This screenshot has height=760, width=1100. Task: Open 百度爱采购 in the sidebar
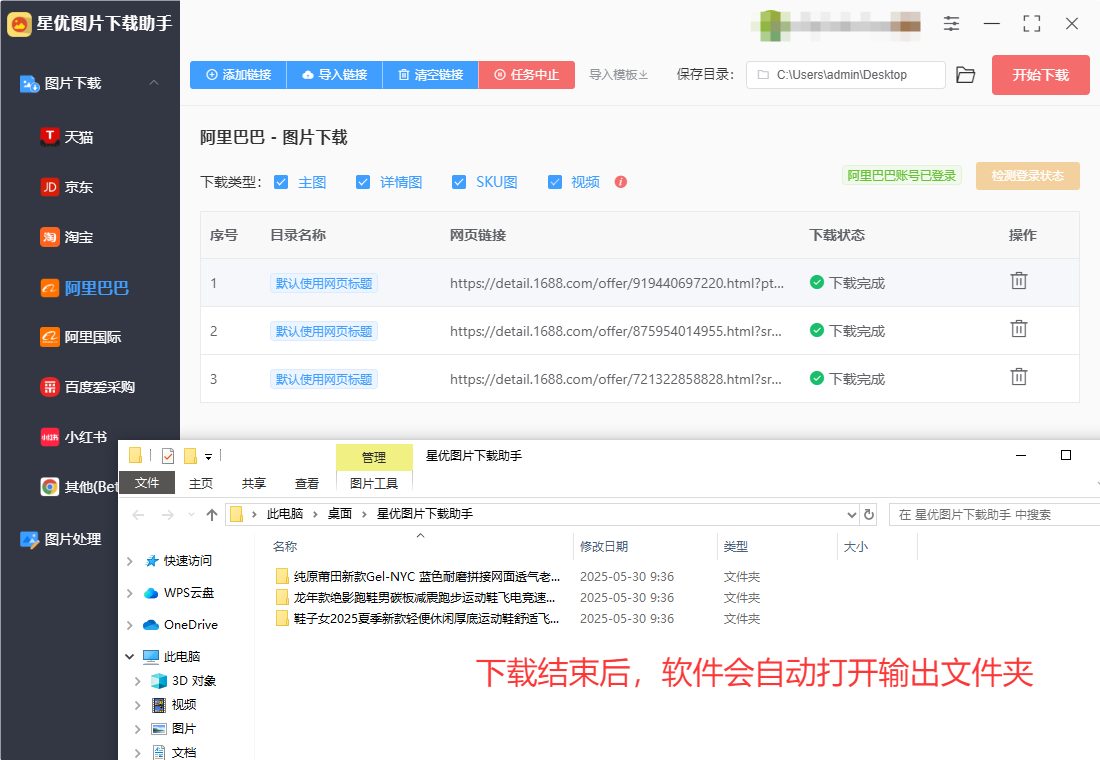pos(88,387)
